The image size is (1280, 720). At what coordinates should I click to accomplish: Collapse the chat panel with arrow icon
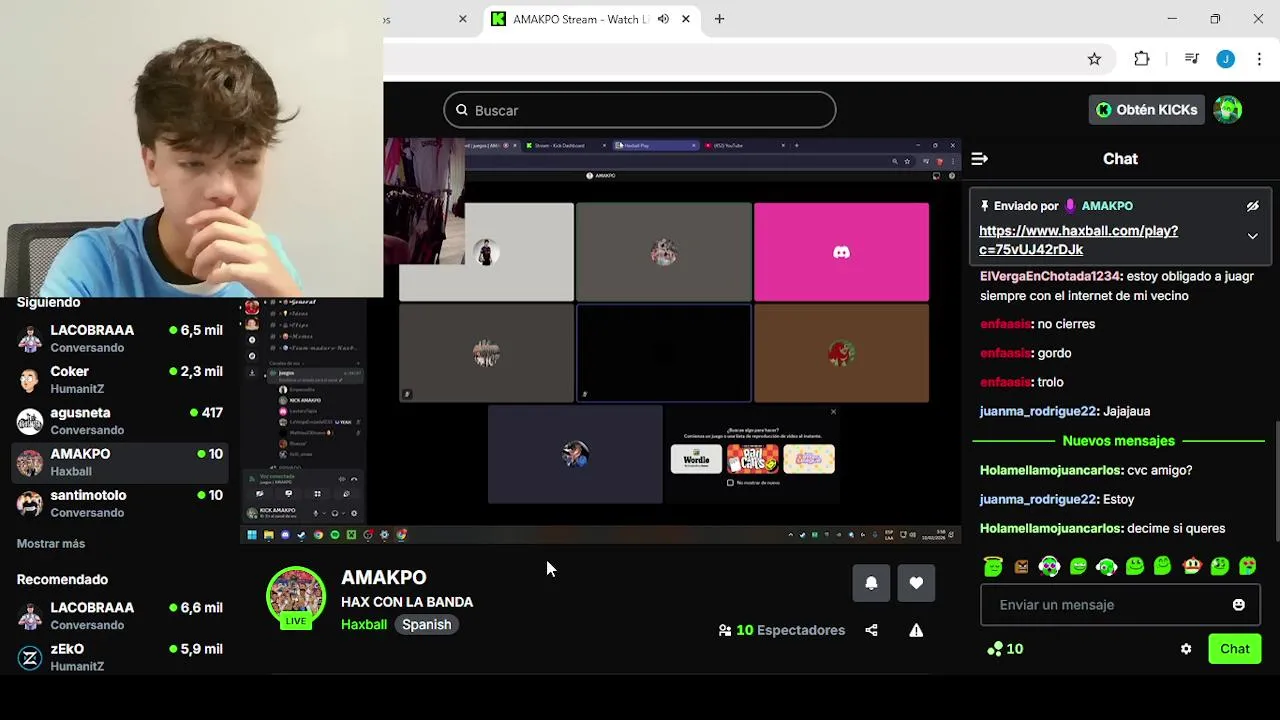(980, 159)
